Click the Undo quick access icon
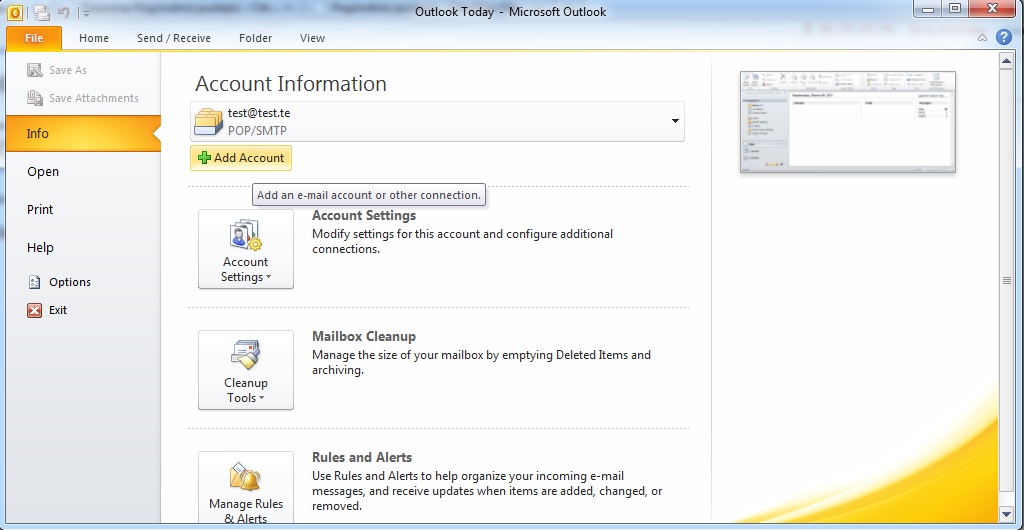Image resolution: width=1024 pixels, height=530 pixels. 63,12
